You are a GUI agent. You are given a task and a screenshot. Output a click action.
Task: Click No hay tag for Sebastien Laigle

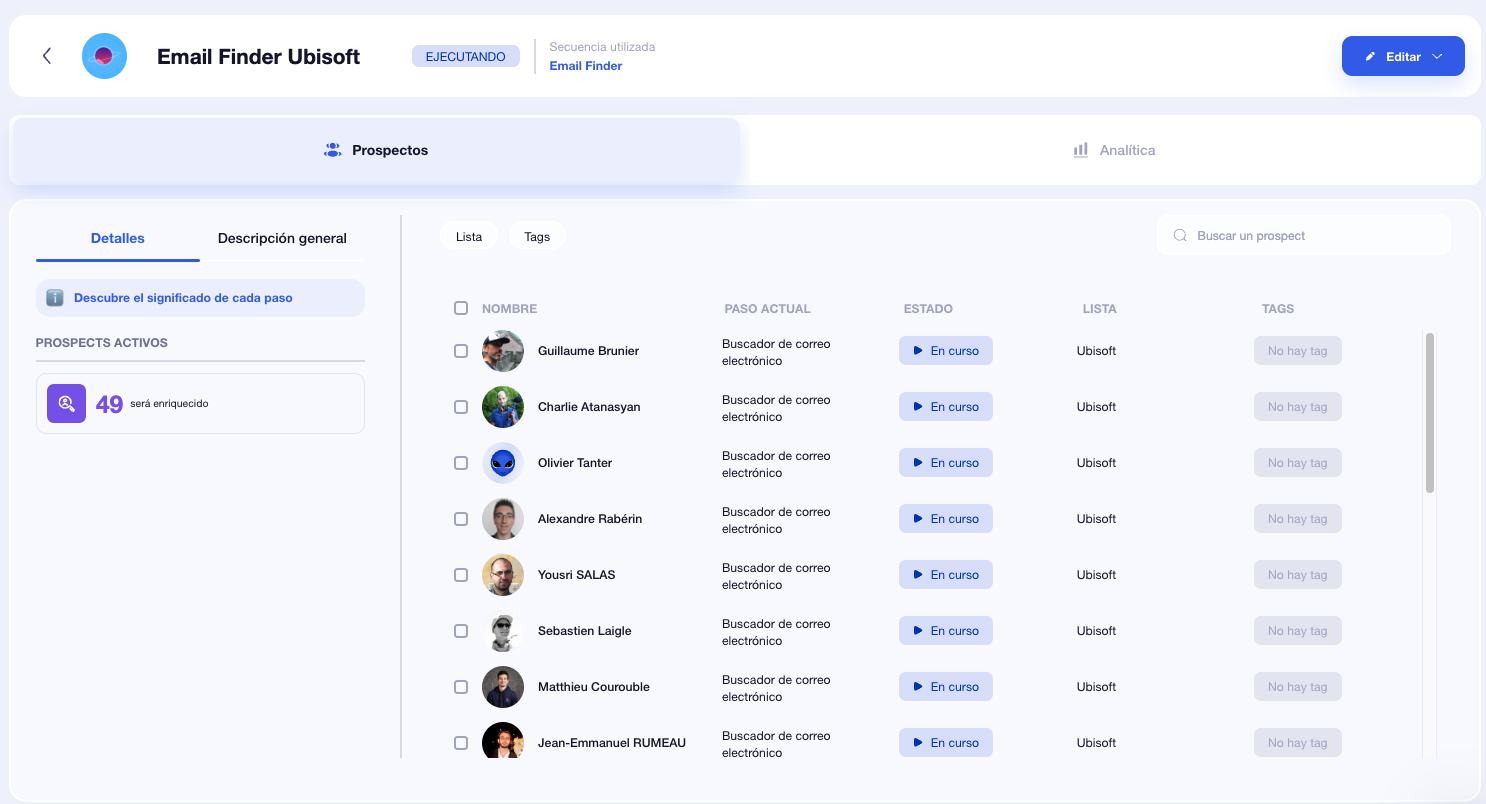1297,631
